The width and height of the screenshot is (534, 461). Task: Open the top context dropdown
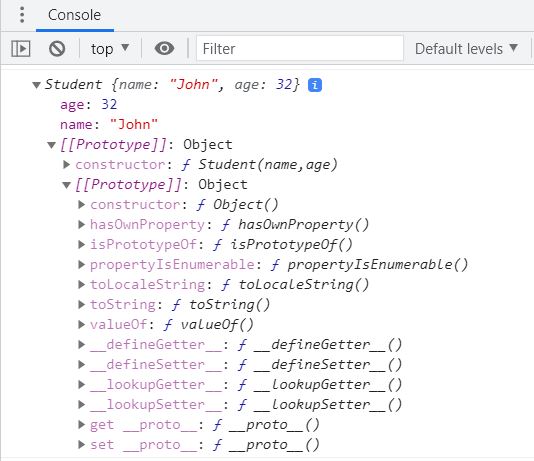pyautogui.click(x=110, y=49)
